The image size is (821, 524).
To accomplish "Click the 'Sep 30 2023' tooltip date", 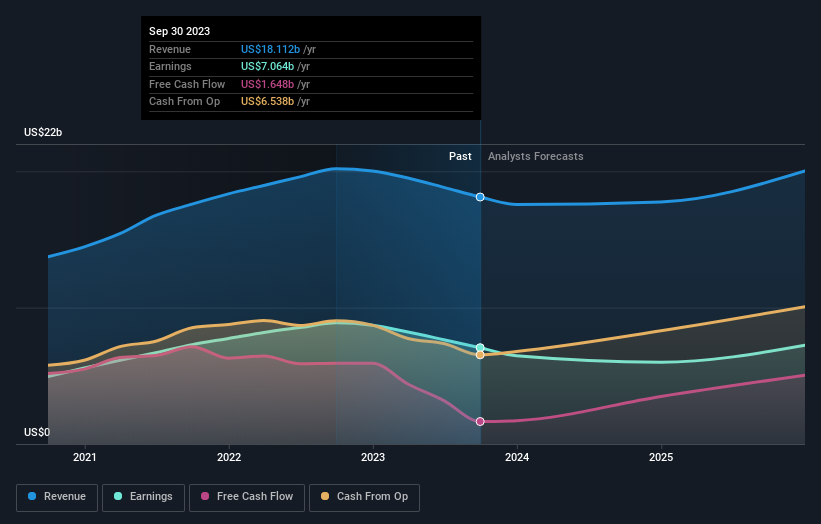I will pos(180,31).
